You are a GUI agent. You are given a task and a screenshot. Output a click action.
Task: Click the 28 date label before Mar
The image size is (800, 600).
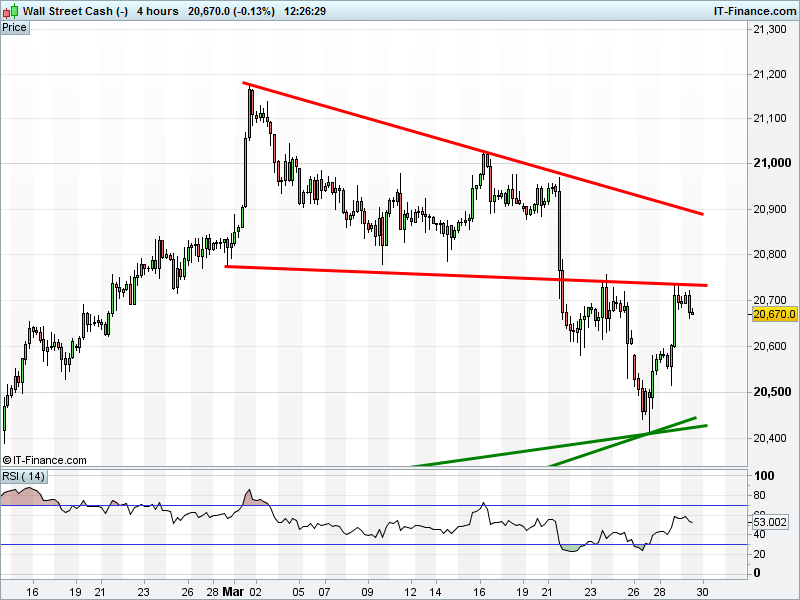[213, 592]
